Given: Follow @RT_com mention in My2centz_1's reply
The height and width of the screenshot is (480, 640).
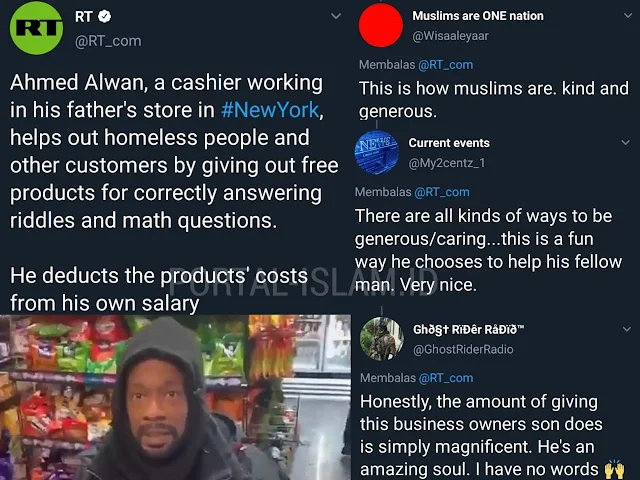Looking at the screenshot, I should pyautogui.click(x=442, y=192).
